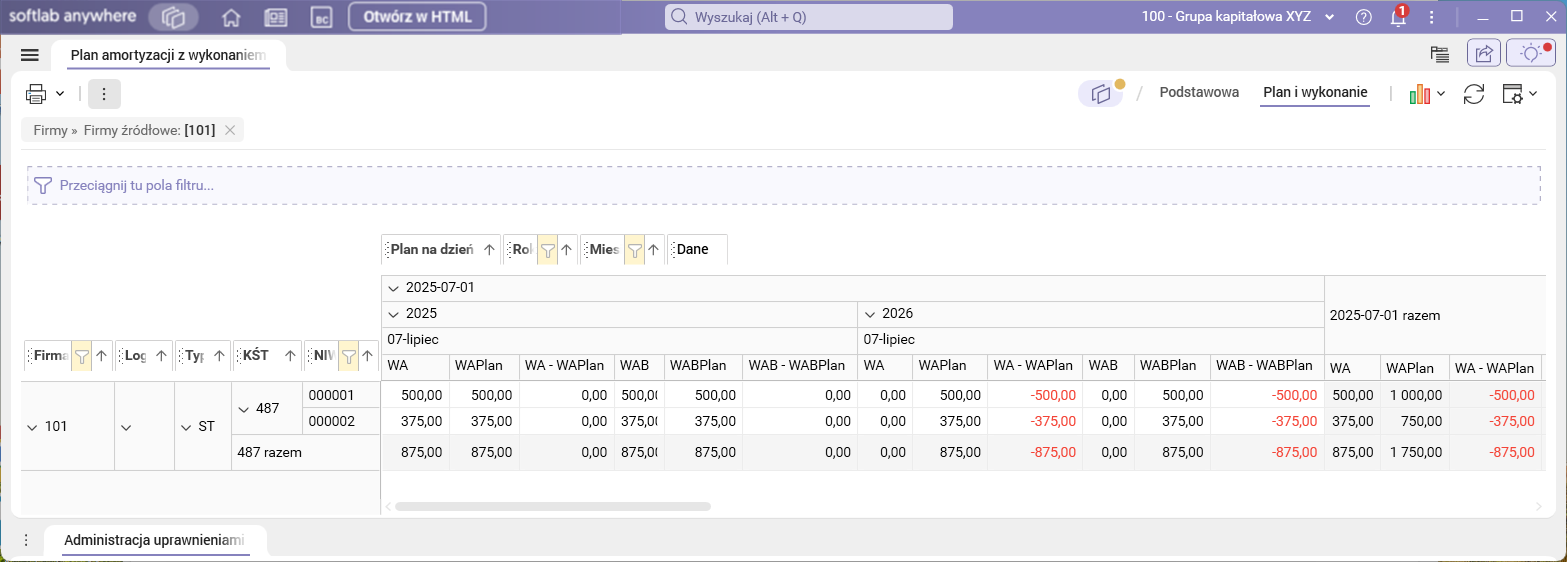Click the bottom three-dot icon beside Administracja
Image resolution: width=1567 pixels, height=562 pixels.
tap(26, 541)
